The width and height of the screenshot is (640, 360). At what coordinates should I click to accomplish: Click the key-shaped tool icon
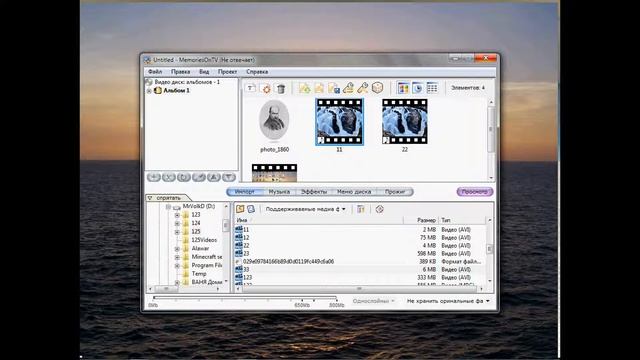[x=362, y=88]
